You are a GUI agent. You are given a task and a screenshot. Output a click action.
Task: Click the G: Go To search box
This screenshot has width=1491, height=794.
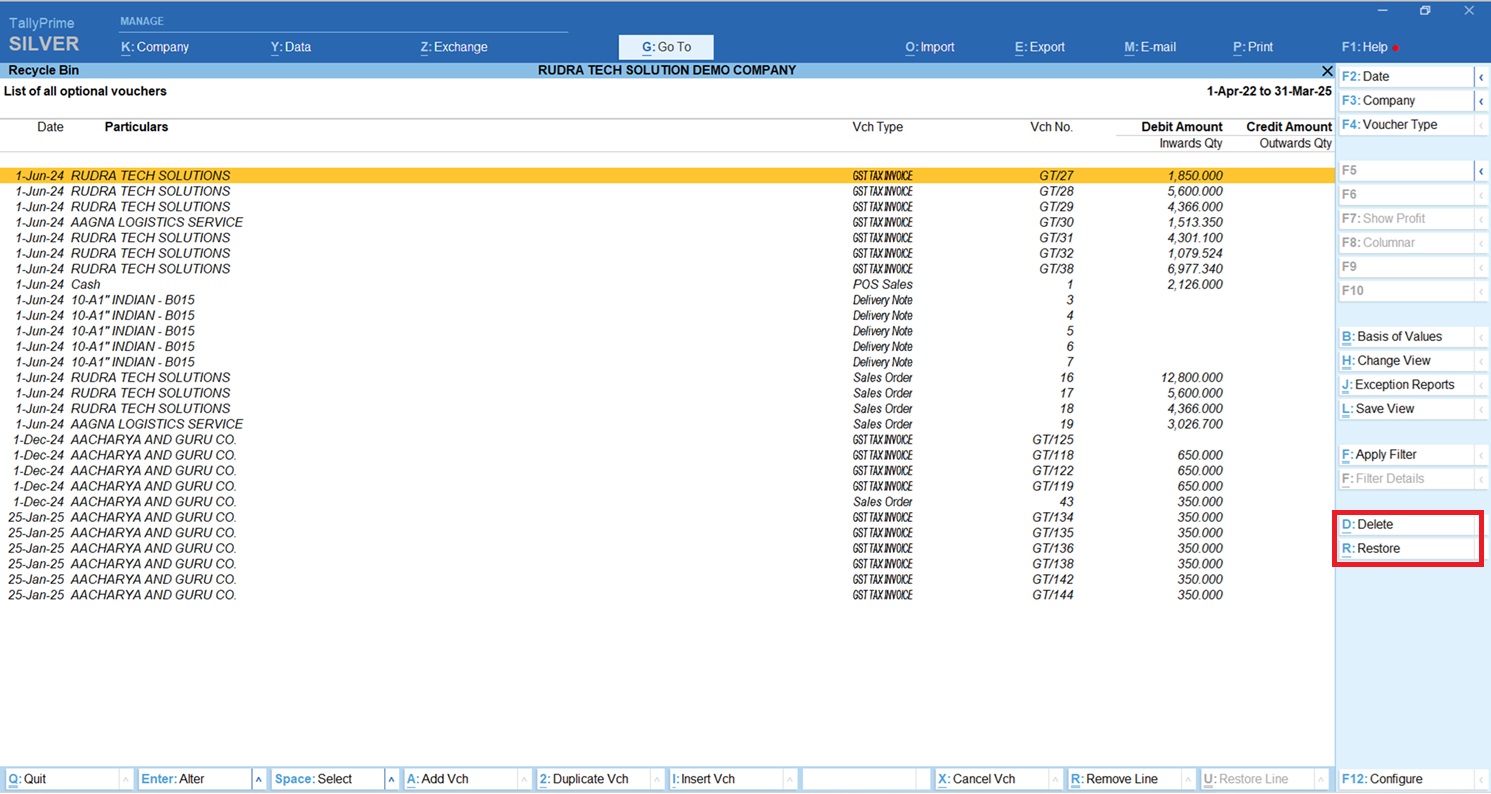point(666,47)
